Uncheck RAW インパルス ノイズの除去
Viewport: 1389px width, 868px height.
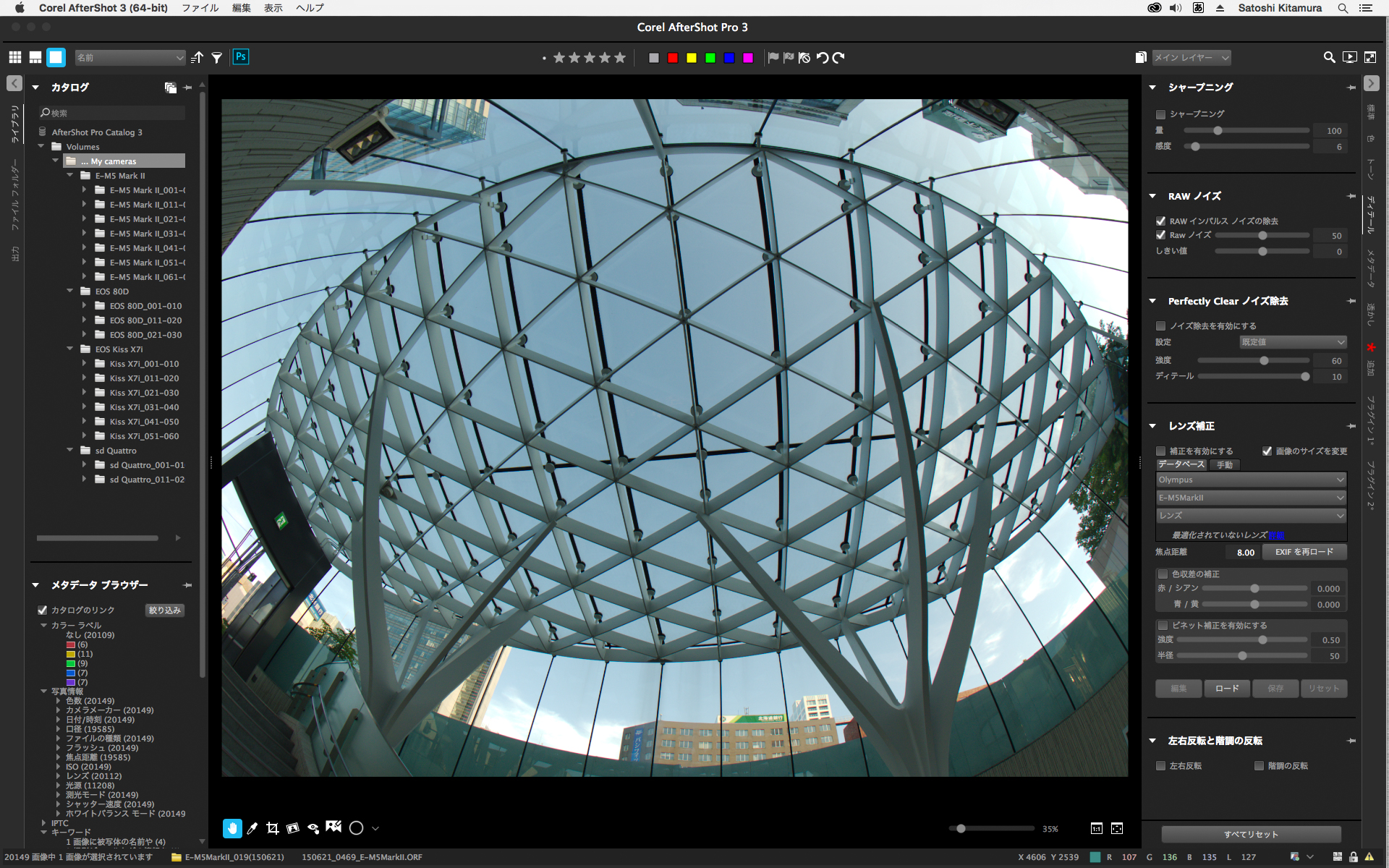click(1160, 221)
